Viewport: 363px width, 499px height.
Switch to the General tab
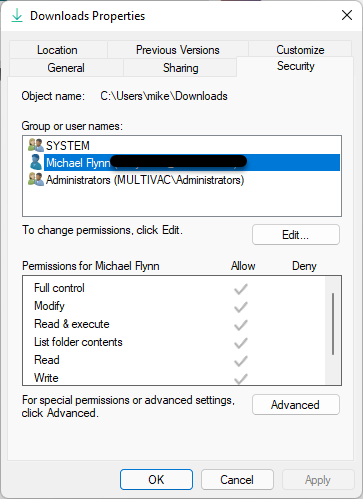tap(66, 68)
